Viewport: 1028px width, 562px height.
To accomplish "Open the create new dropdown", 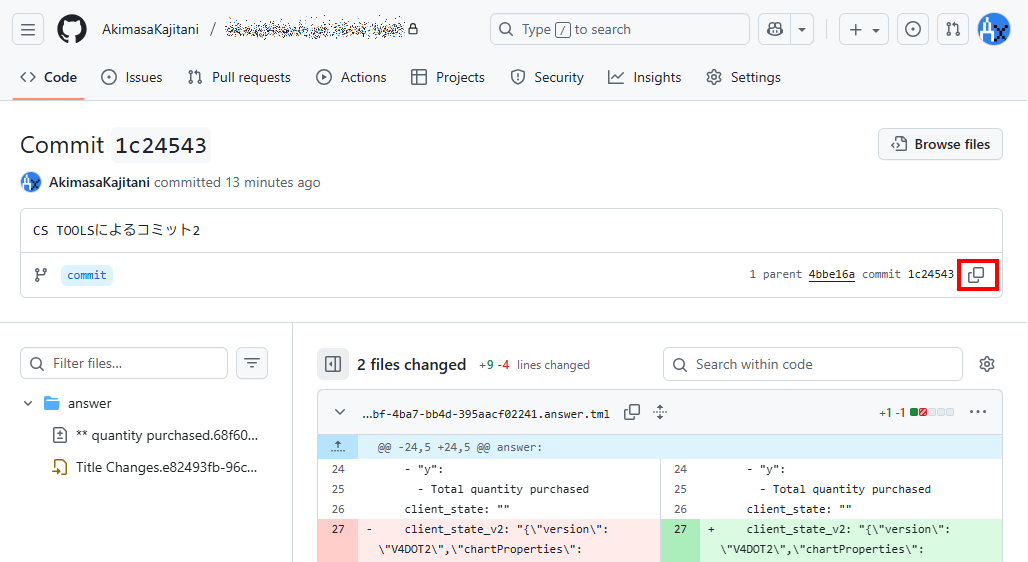I will pyautogui.click(x=864, y=29).
